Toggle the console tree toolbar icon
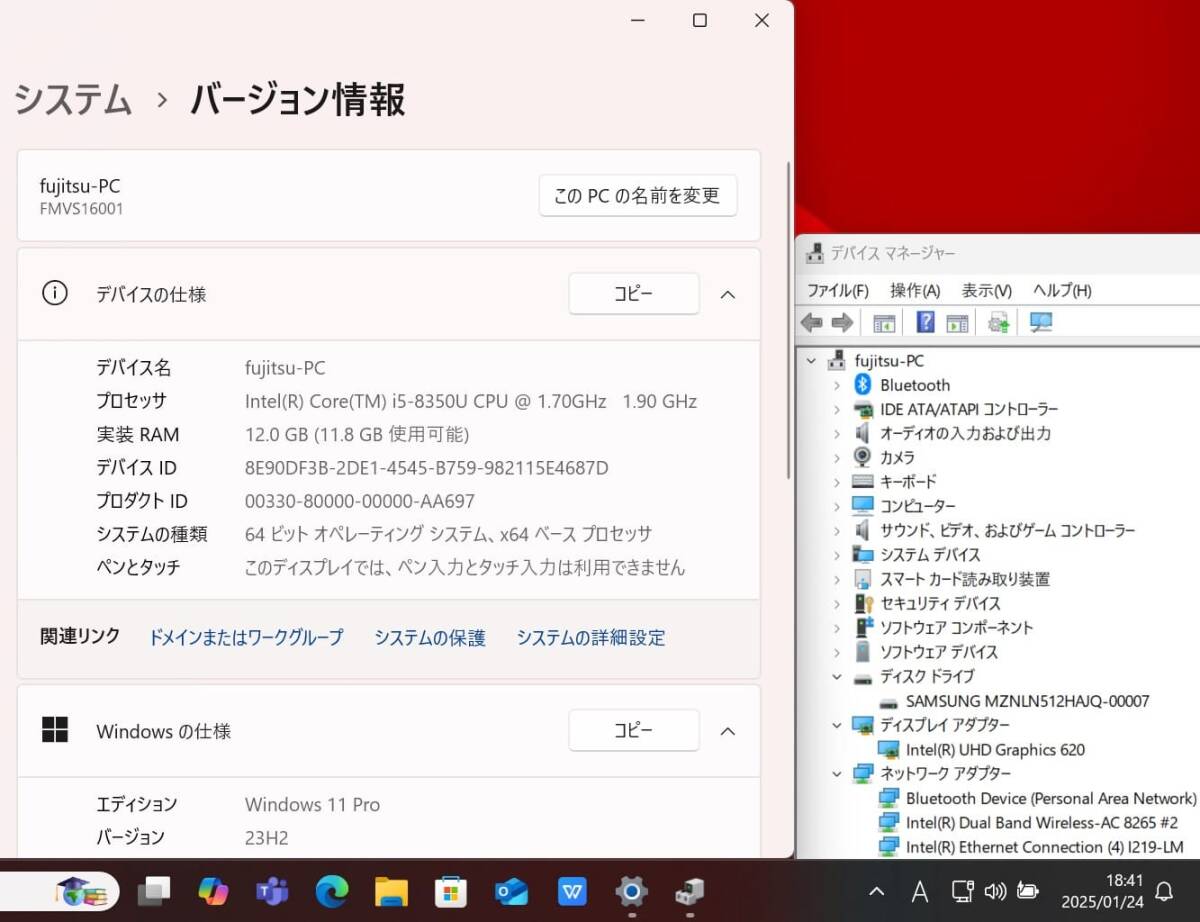 tap(884, 322)
